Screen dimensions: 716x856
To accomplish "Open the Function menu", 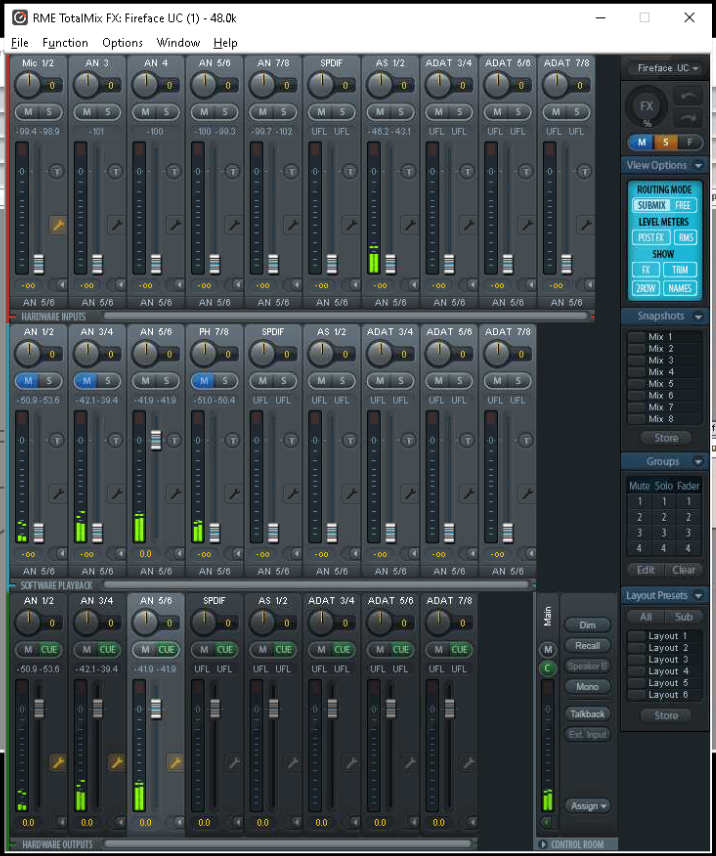I will click(x=65, y=43).
